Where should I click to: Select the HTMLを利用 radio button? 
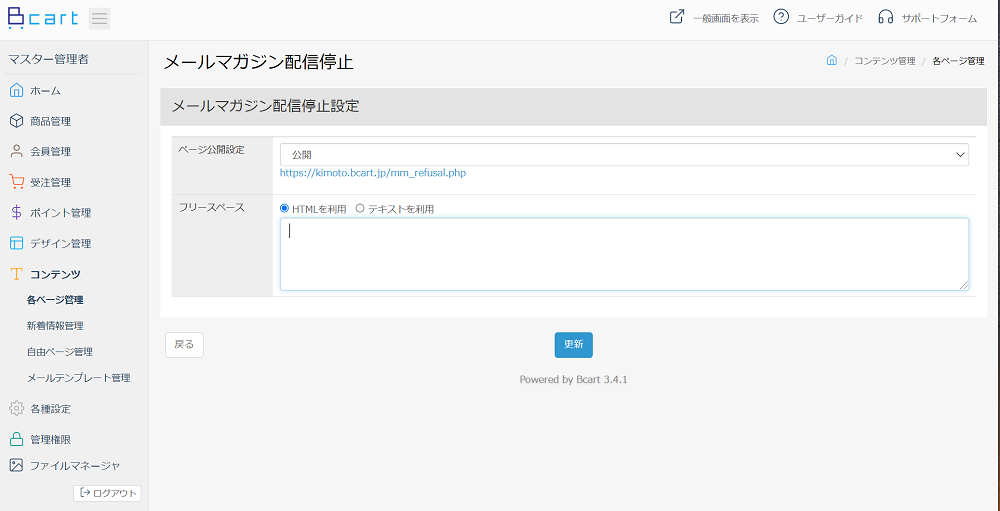tap(284, 209)
